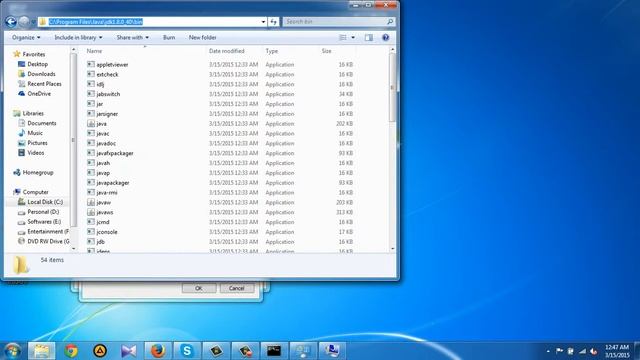Show the preview pane
This screenshot has width=640, height=360.
369,38
